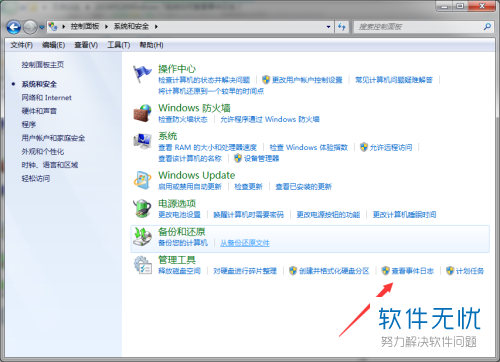This screenshot has height=362, width=500.
Task: Click the Backup and Restore icon
Action: (142, 237)
